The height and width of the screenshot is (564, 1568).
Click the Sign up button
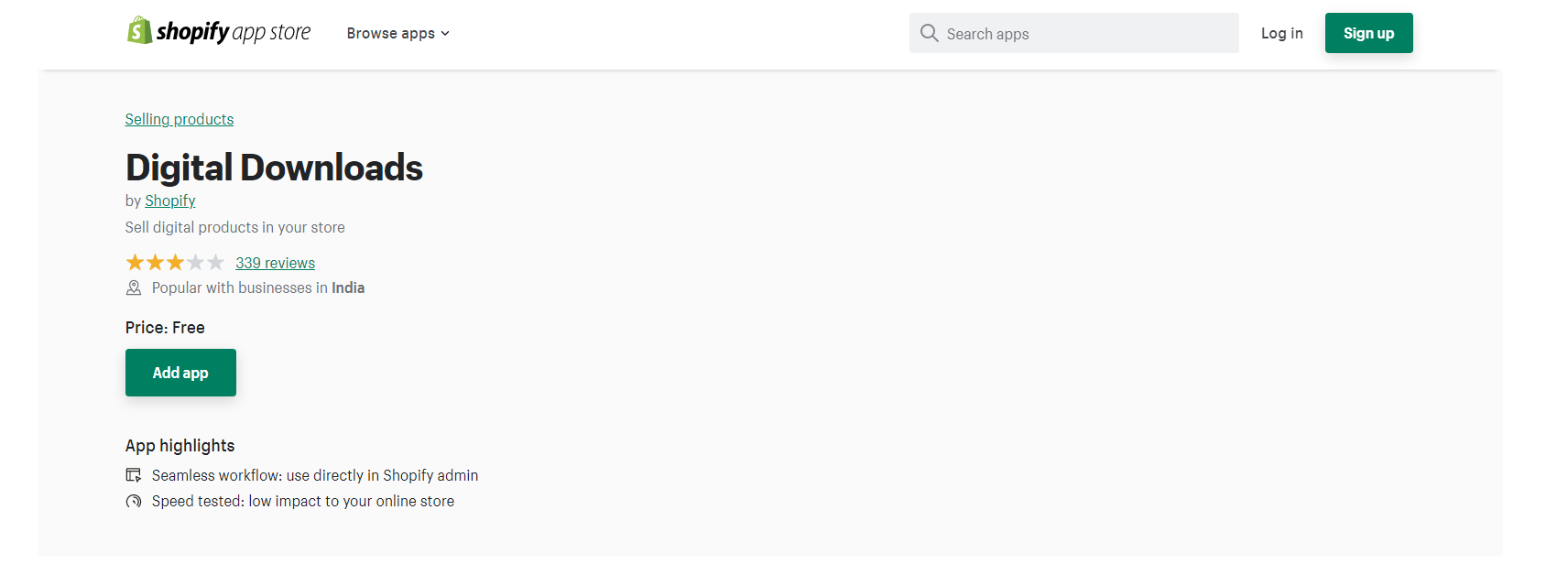(x=1368, y=33)
